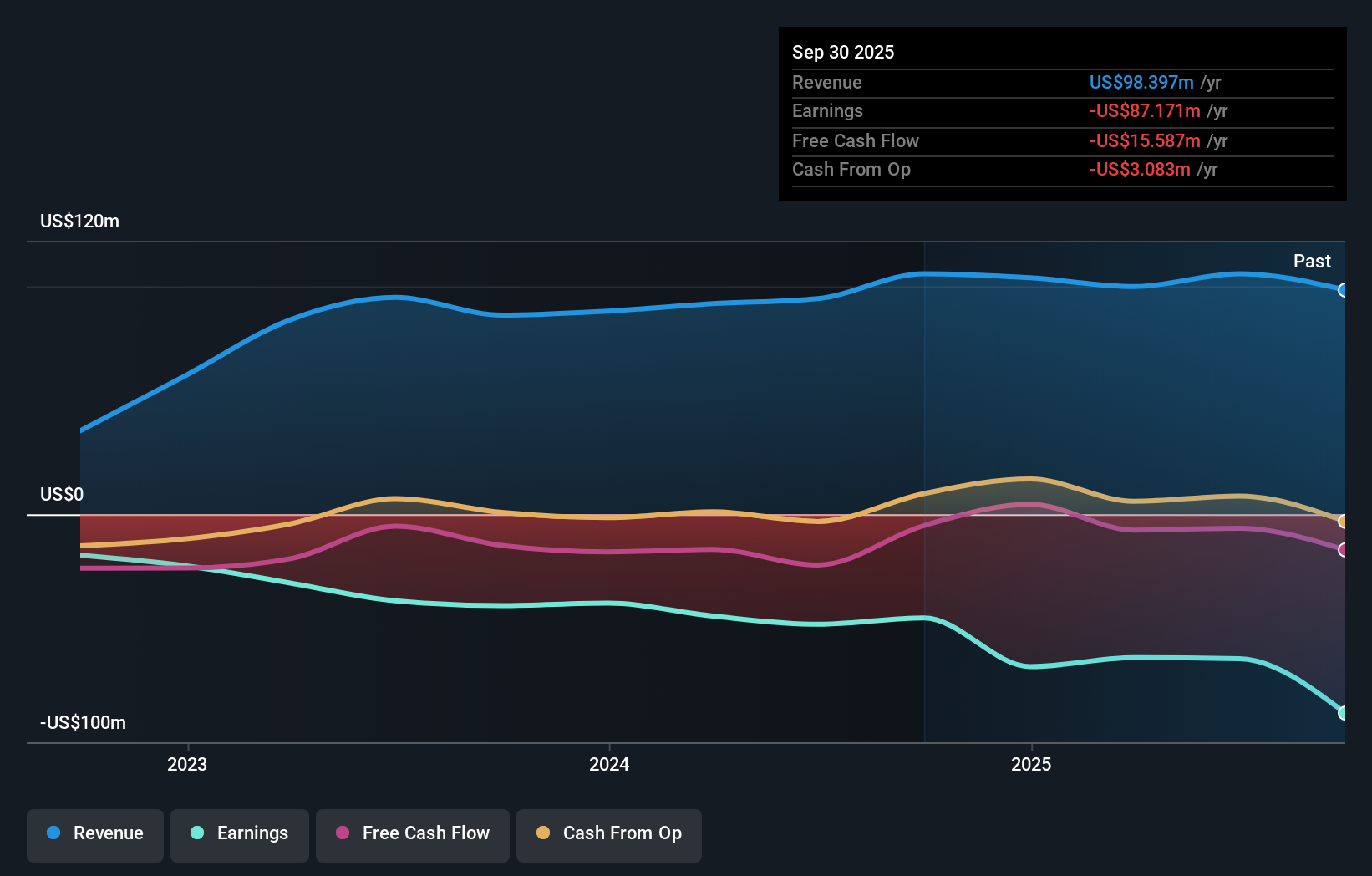Select the Revenue endpoint marker on the chart
The image size is (1372, 876).
1343,290
